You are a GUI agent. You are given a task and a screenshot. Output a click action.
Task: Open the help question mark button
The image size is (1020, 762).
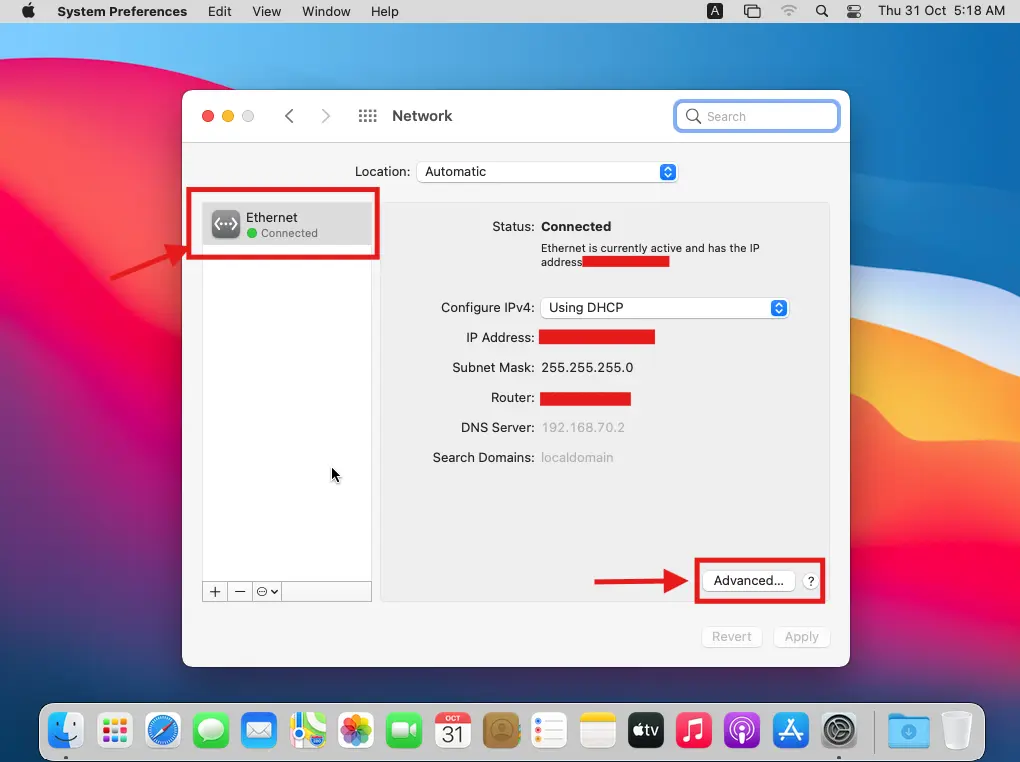(x=811, y=581)
